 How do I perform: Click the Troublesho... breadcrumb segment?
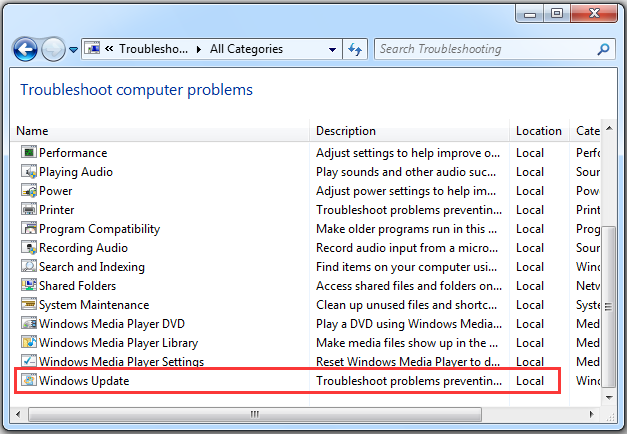coord(154,49)
